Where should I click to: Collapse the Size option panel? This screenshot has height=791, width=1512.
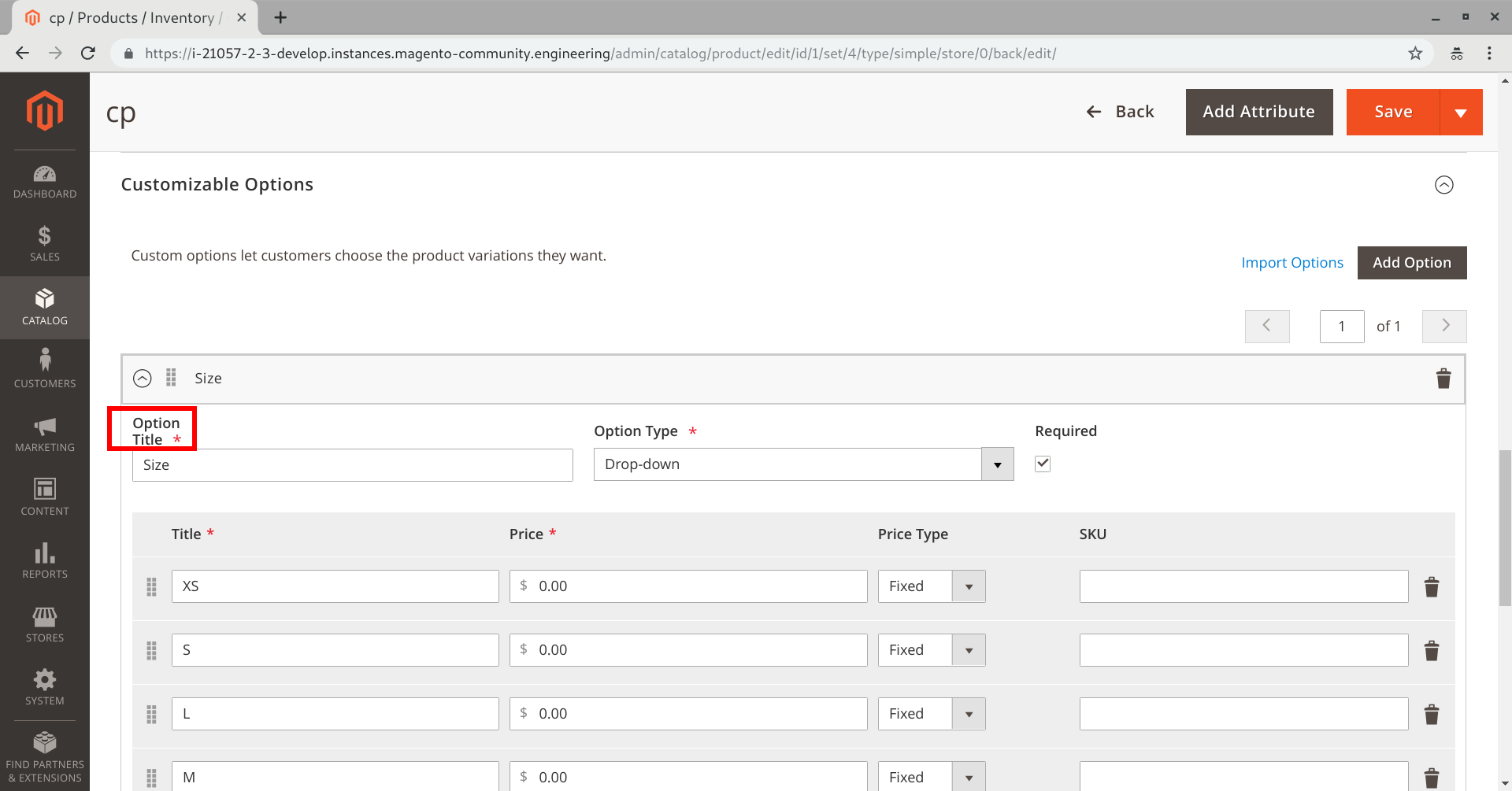pos(143,379)
